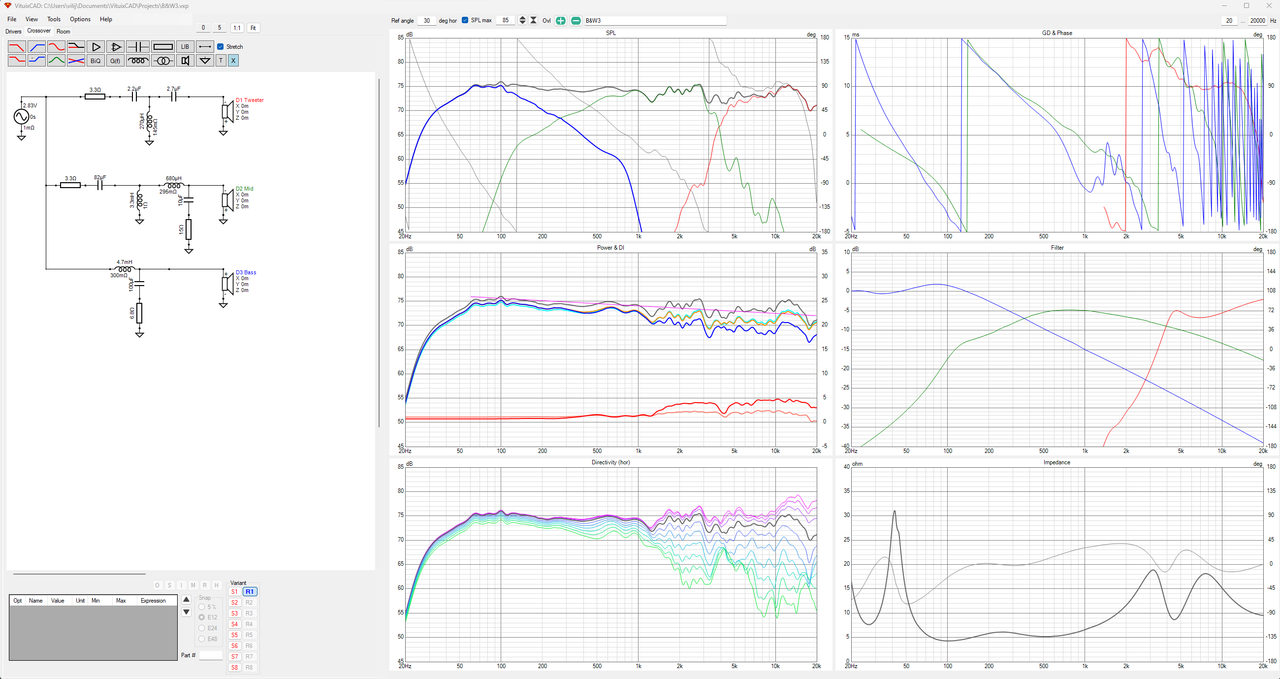This screenshot has width=1280, height=679.
Task: Add a ground symbol component
Action: 205,61
